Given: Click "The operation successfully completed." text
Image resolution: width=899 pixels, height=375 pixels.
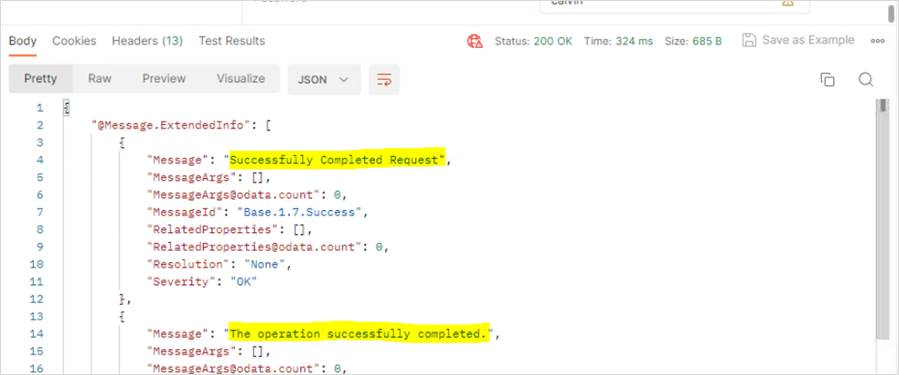Looking at the screenshot, I should point(359,334).
